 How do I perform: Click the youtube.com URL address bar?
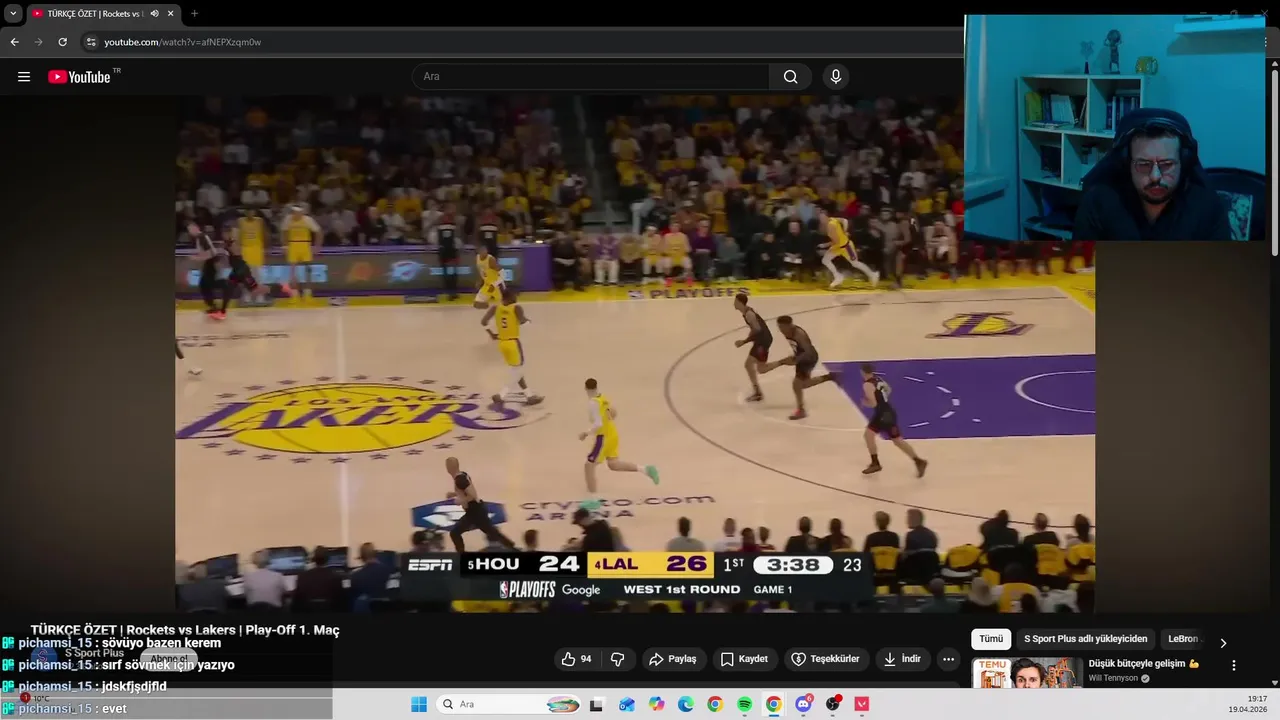point(520,42)
